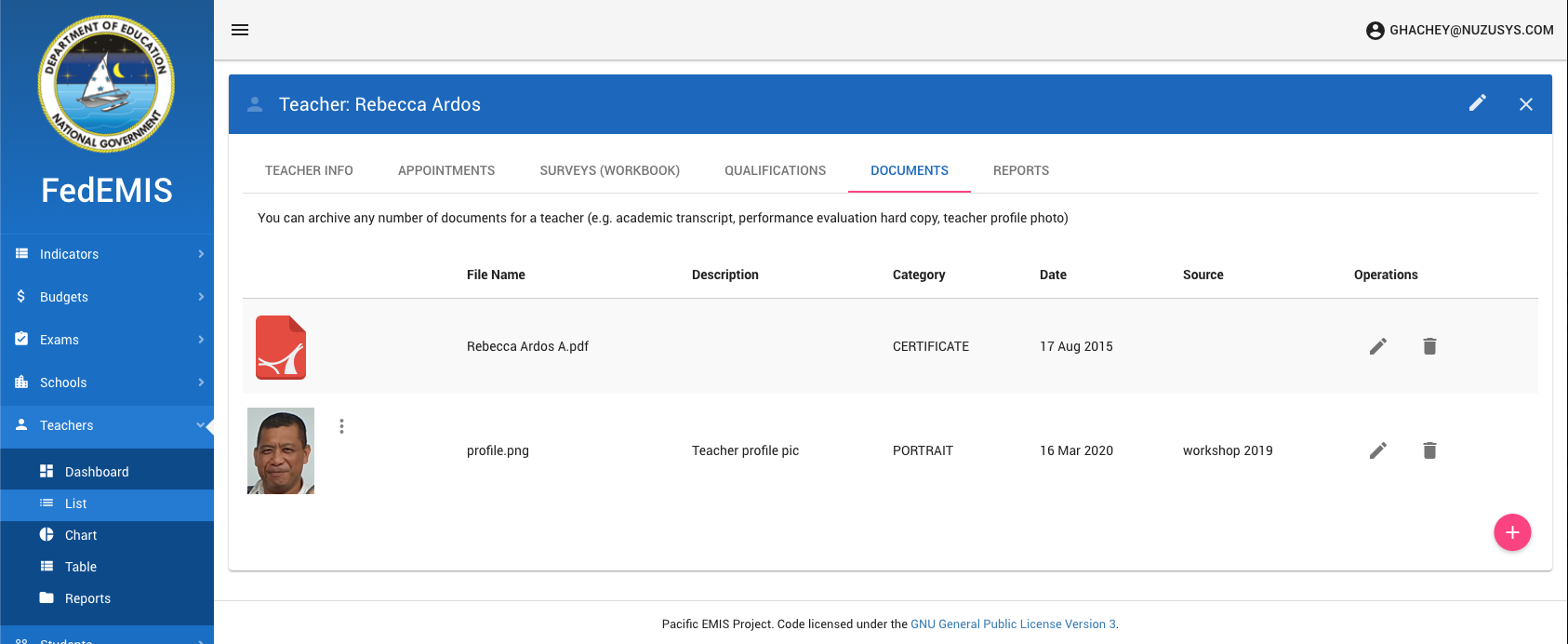Add a new document with plus button
Screen dimensions: 1568x644
pos(1511,532)
